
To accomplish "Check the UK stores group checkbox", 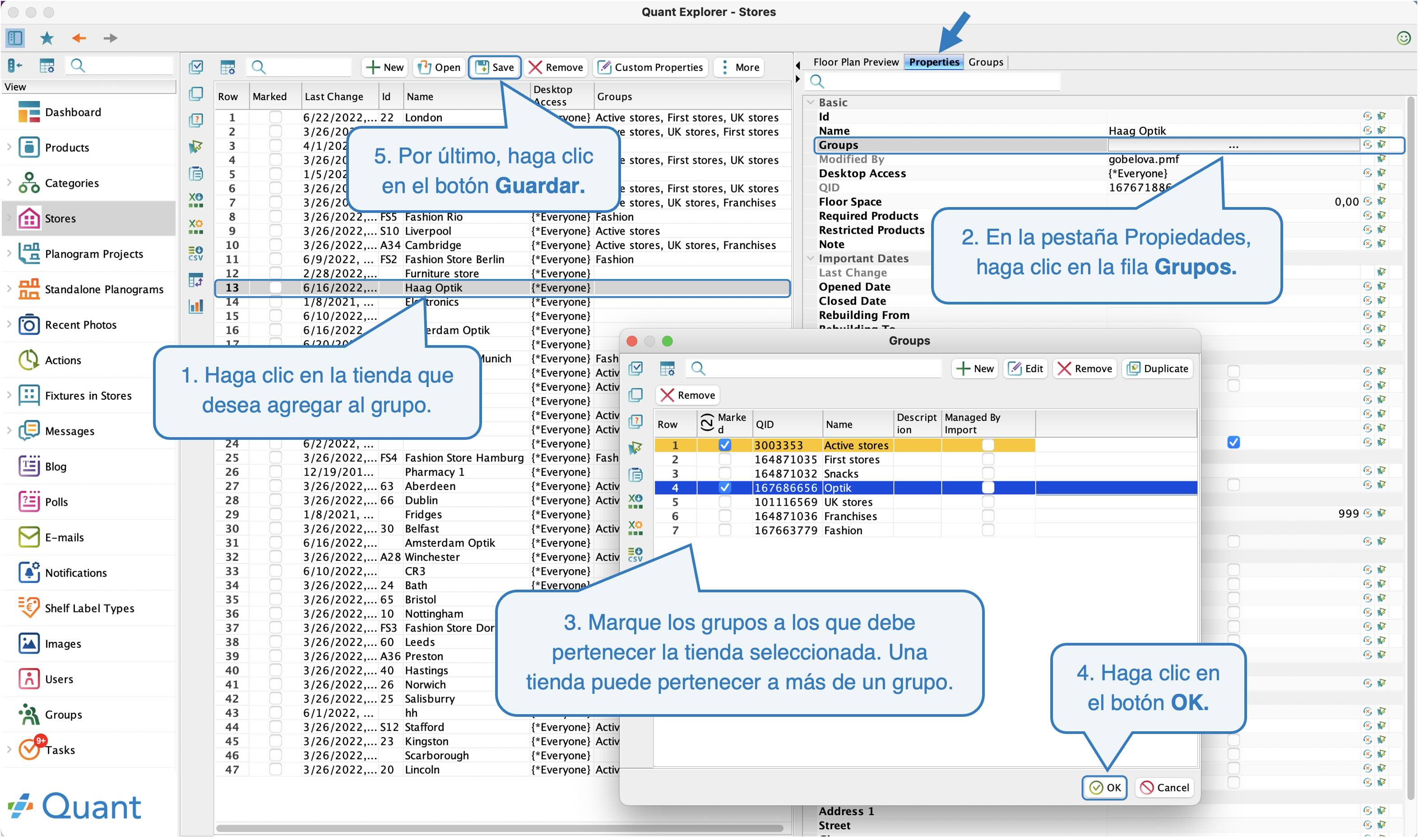I will coord(725,502).
